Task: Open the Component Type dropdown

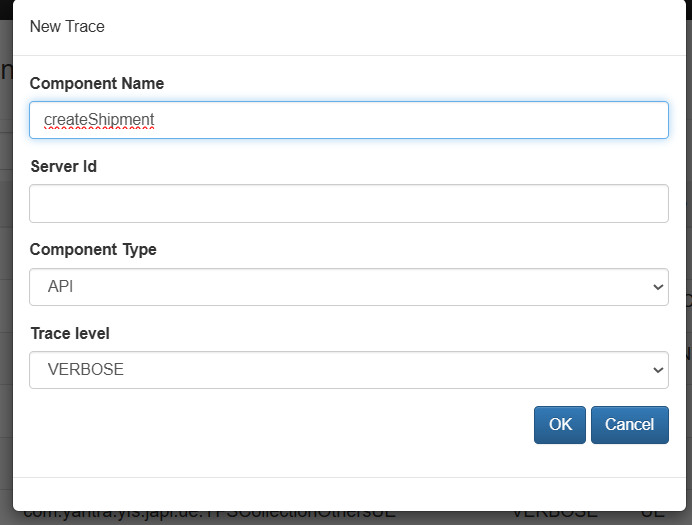Action: 348,286
